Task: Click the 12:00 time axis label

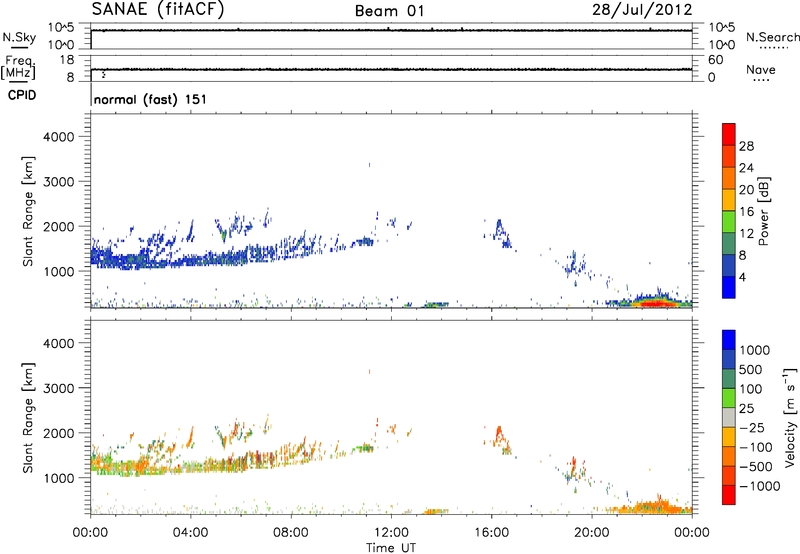Action: click(391, 533)
